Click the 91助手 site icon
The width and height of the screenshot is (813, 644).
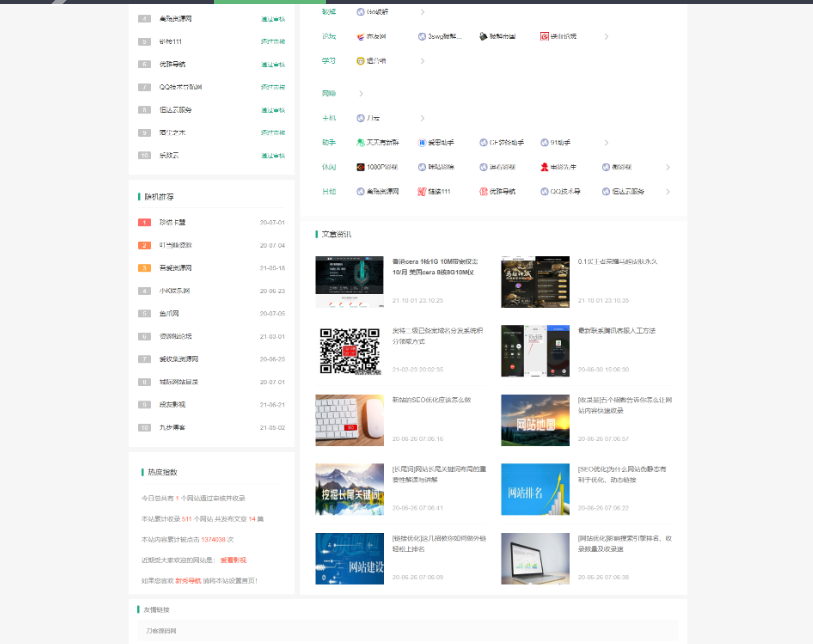click(x=544, y=142)
